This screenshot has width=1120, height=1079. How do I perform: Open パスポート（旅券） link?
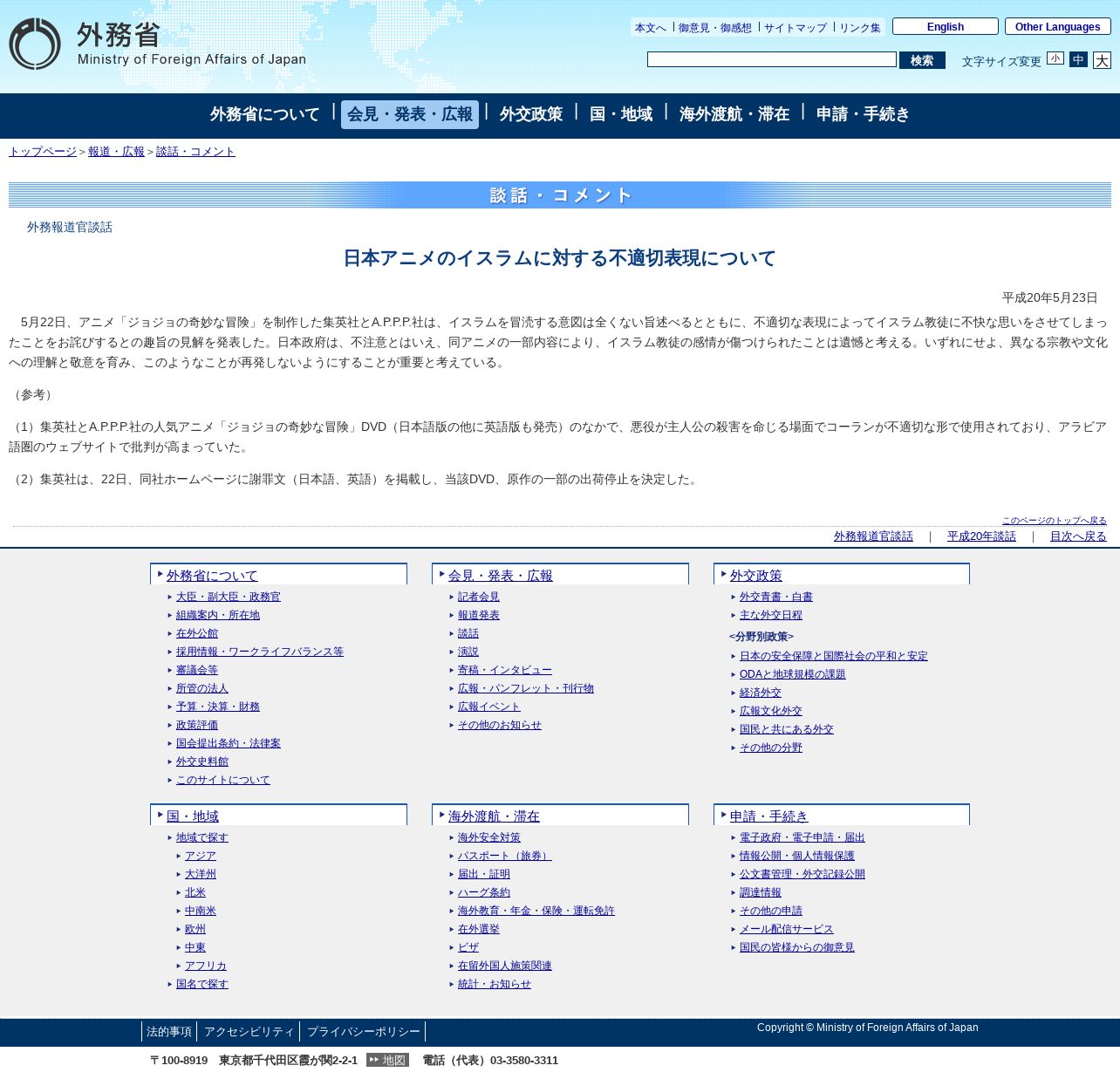point(505,856)
